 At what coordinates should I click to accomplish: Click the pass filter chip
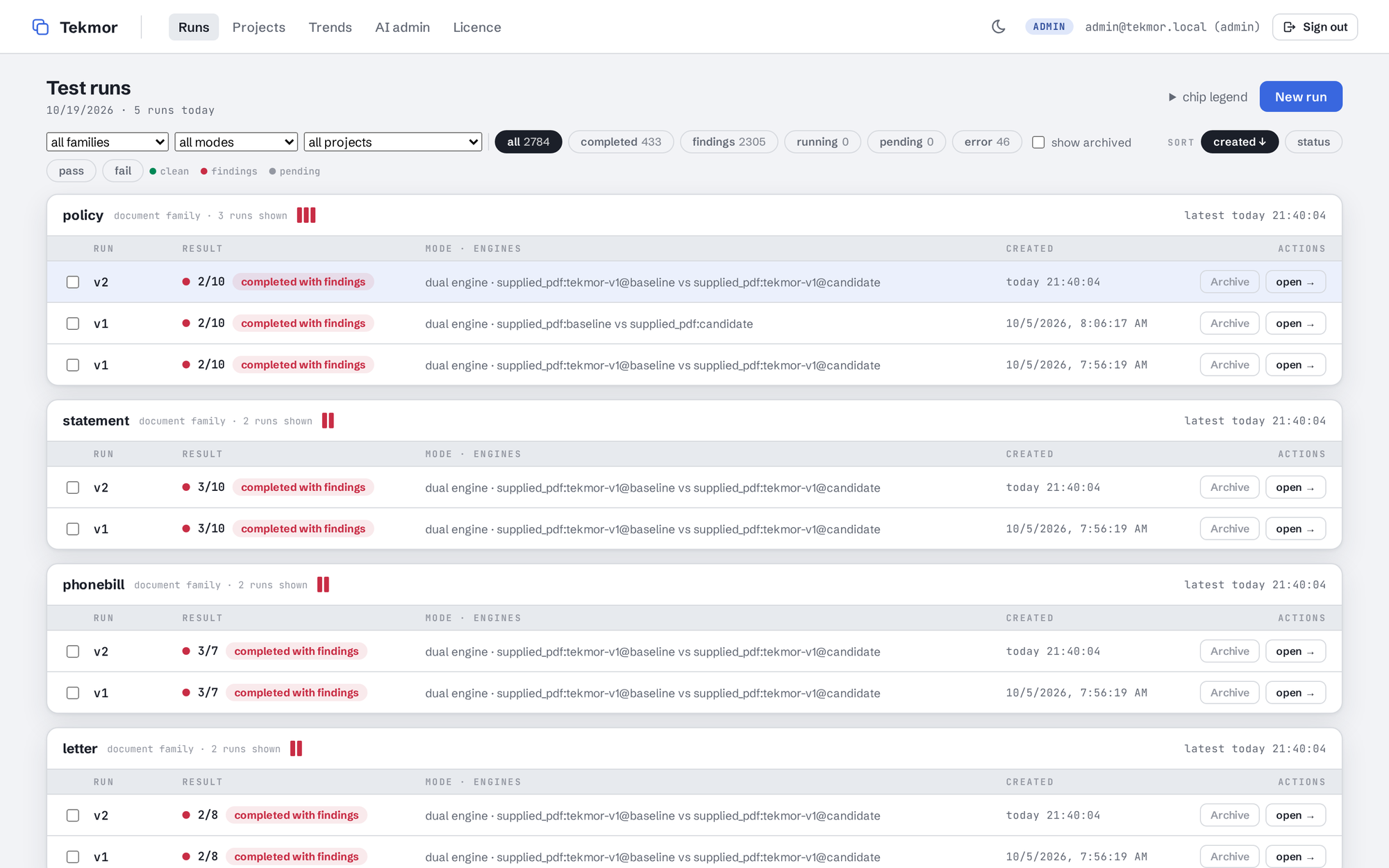72,171
